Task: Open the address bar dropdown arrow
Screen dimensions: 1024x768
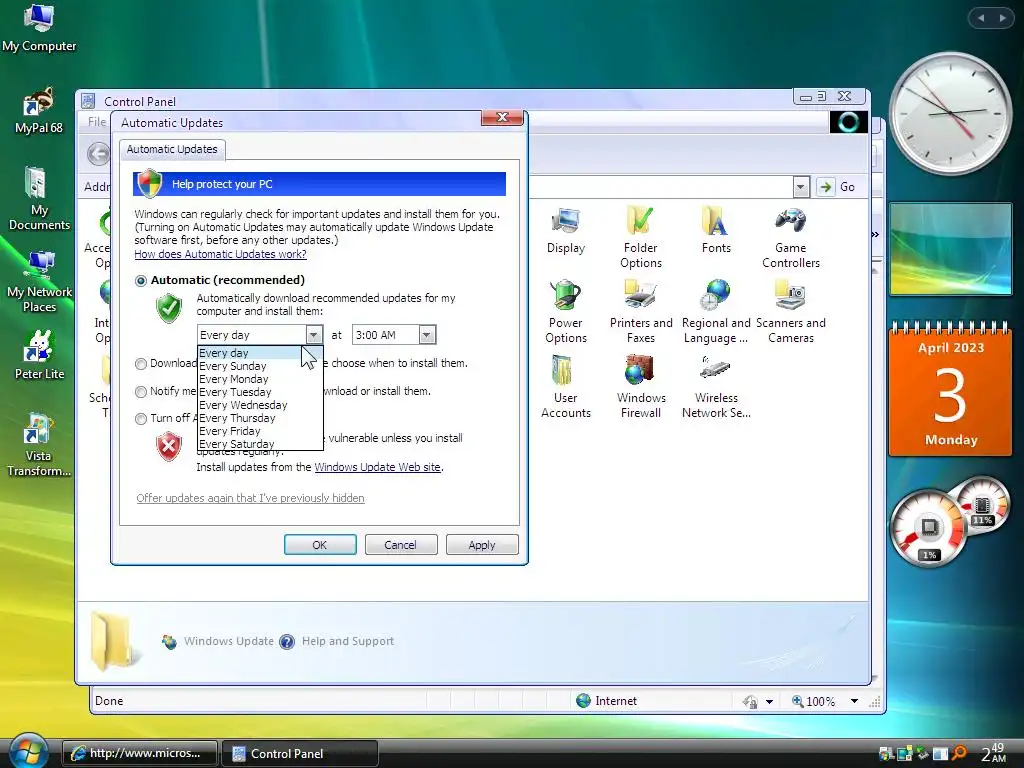Action: [801, 187]
